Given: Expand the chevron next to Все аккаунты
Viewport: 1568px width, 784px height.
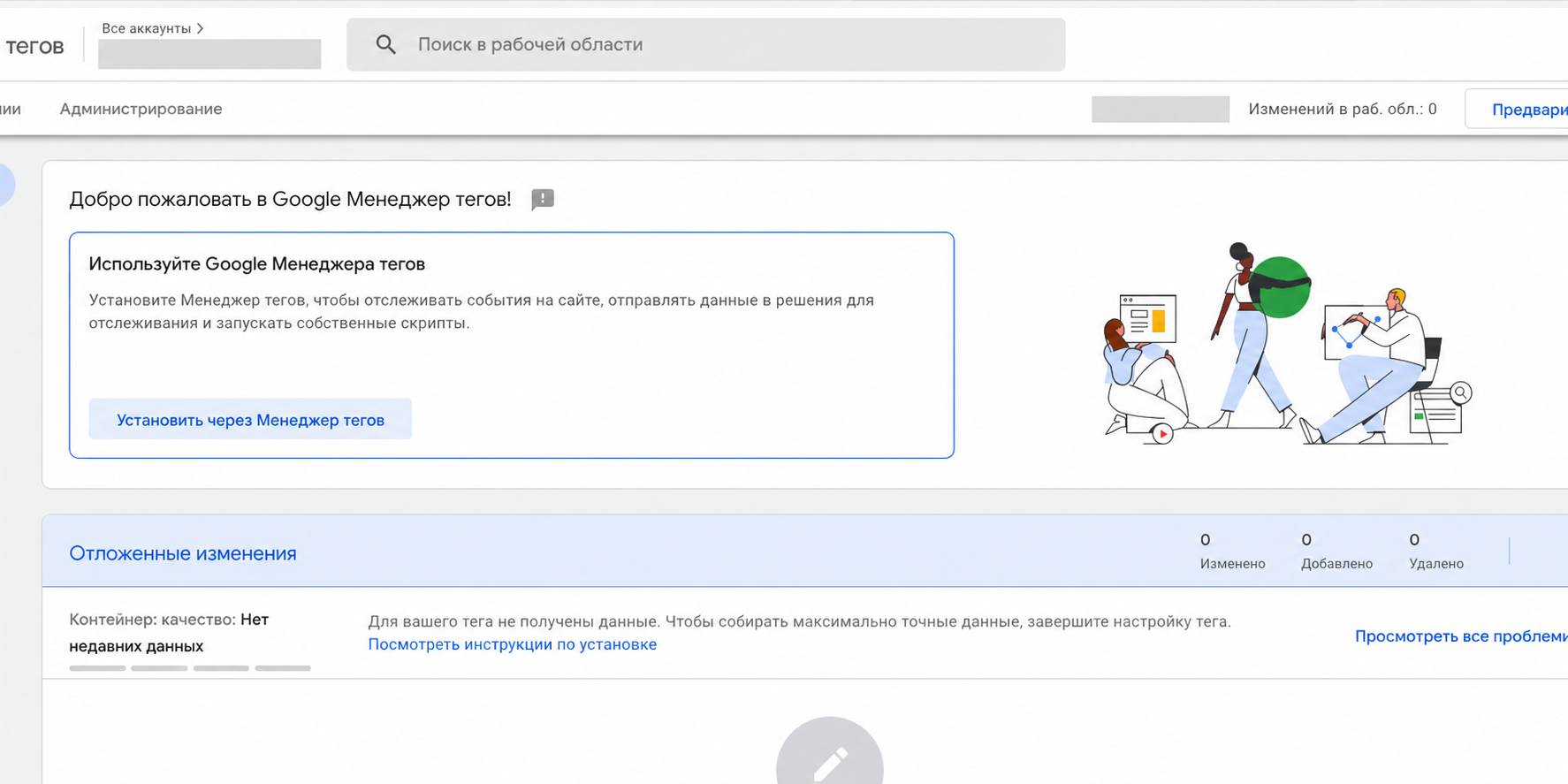Looking at the screenshot, I should click(201, 28).
